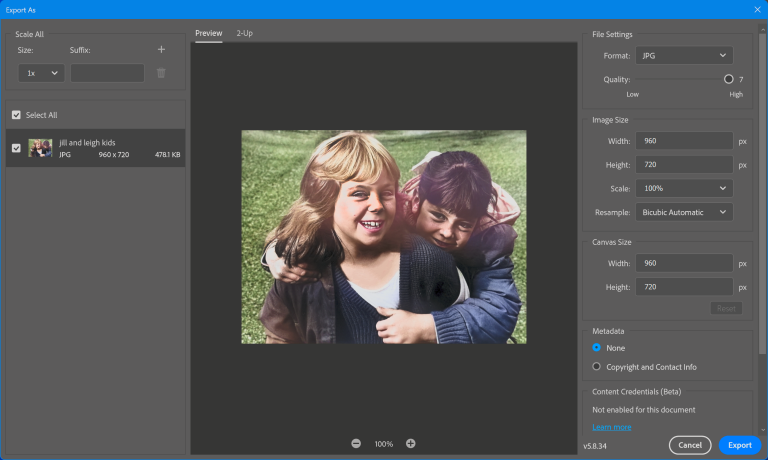768x460 pixels.
Task: Click the Quality slider handle
Action: [x=729, y=79]
